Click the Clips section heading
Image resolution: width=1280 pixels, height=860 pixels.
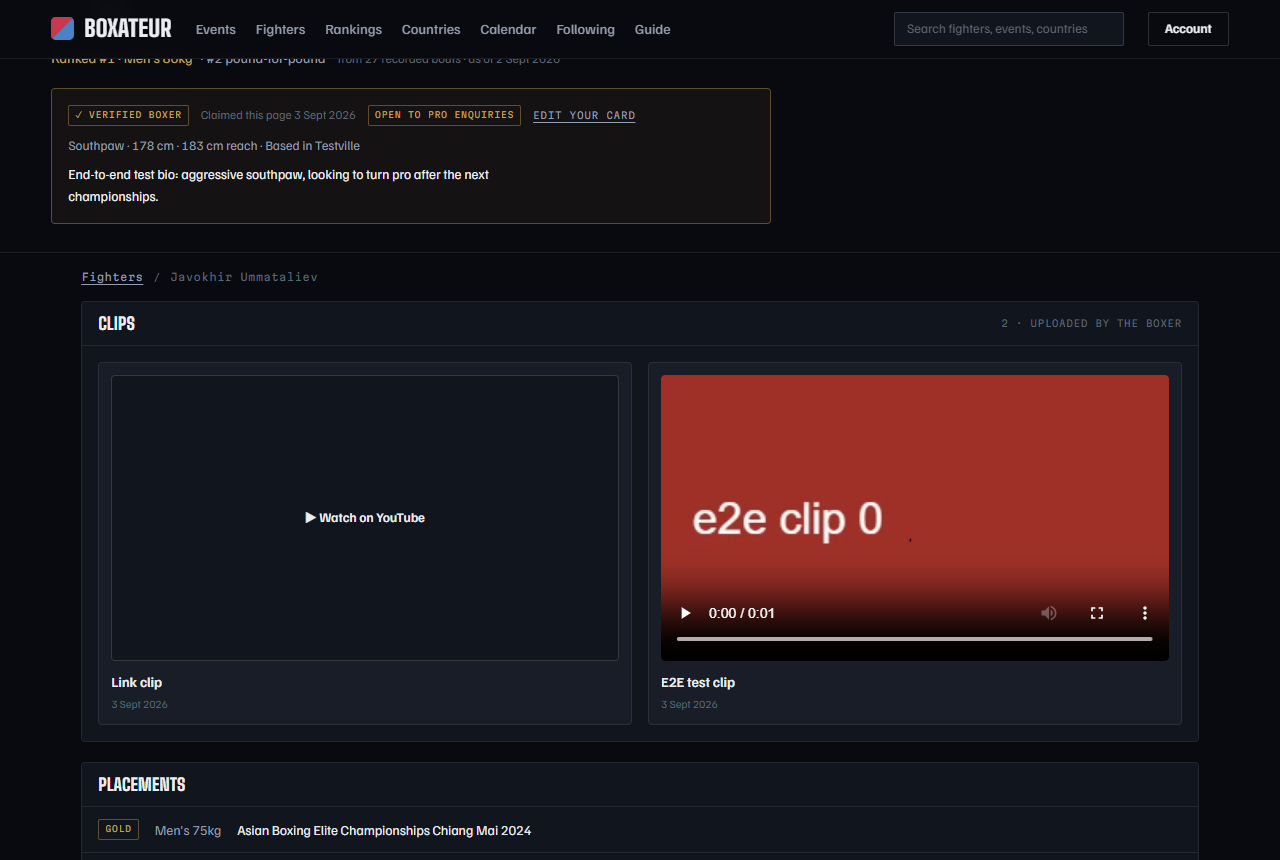tap(116, 324)
